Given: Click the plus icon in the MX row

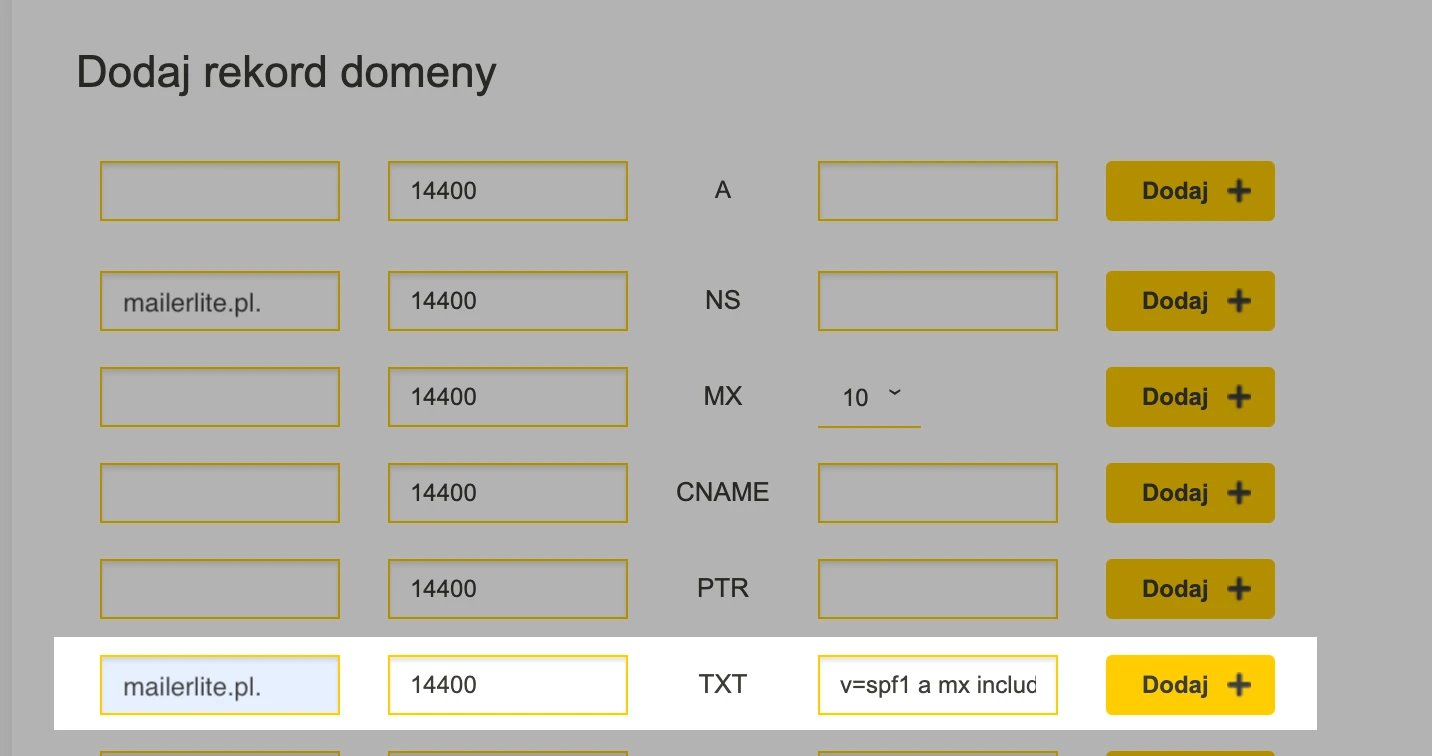Looking at the screenshot, I should tap(1239, 397).
